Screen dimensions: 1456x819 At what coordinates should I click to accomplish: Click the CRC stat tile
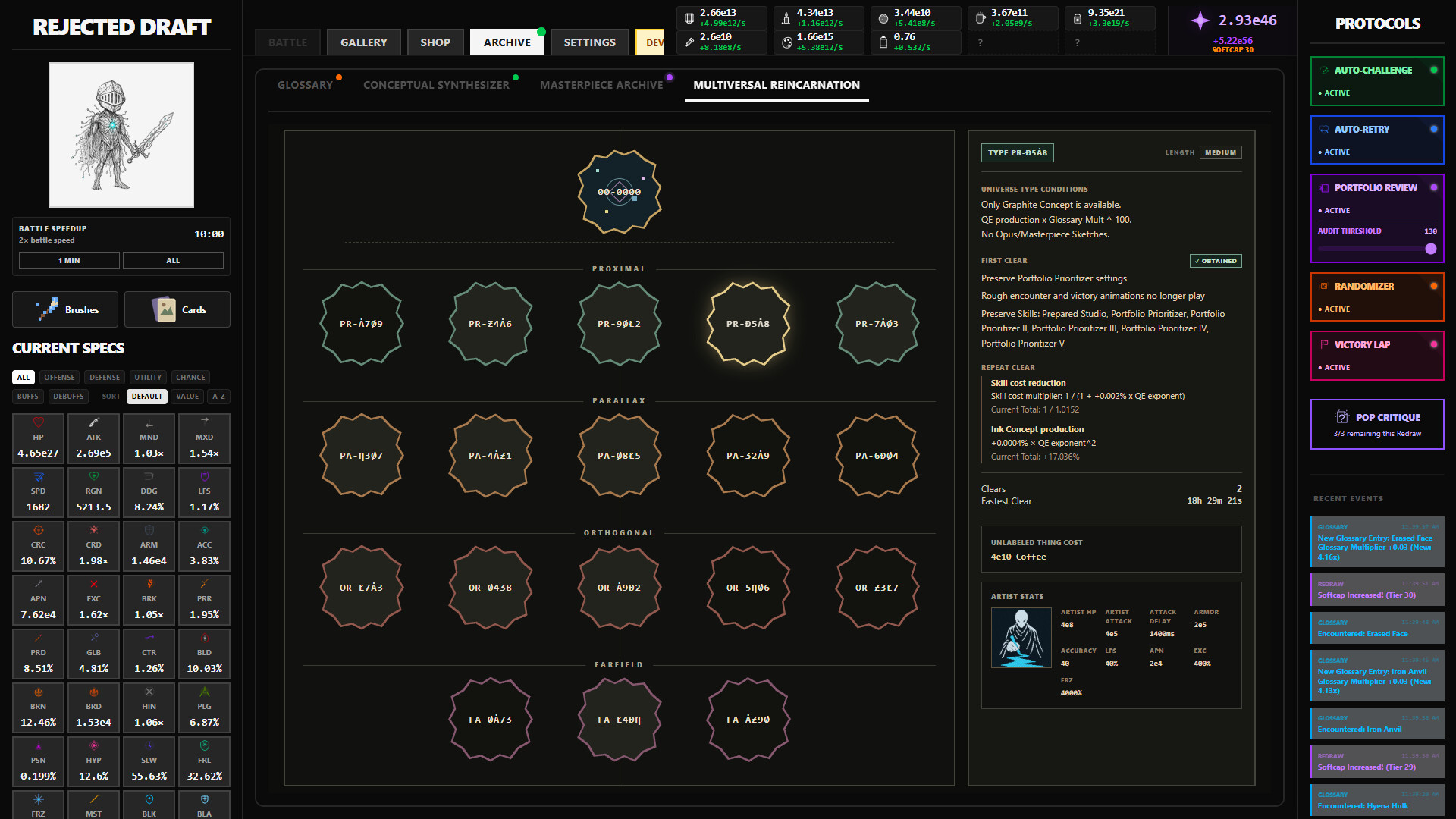[38, 546]
